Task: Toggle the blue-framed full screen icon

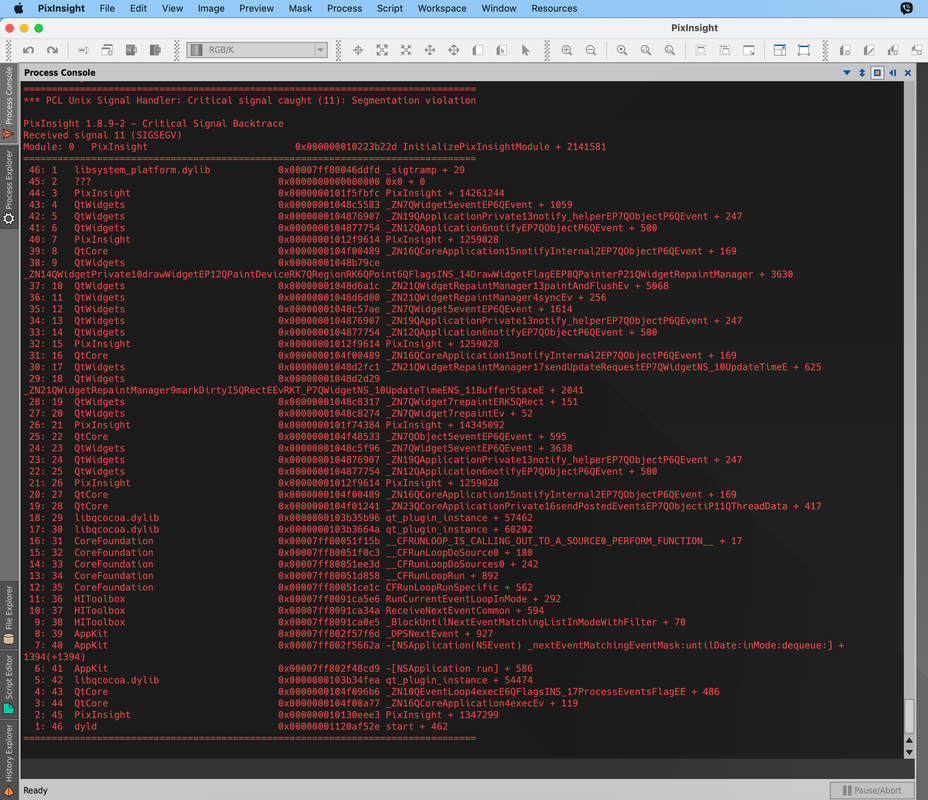Action: coord(804,50)
